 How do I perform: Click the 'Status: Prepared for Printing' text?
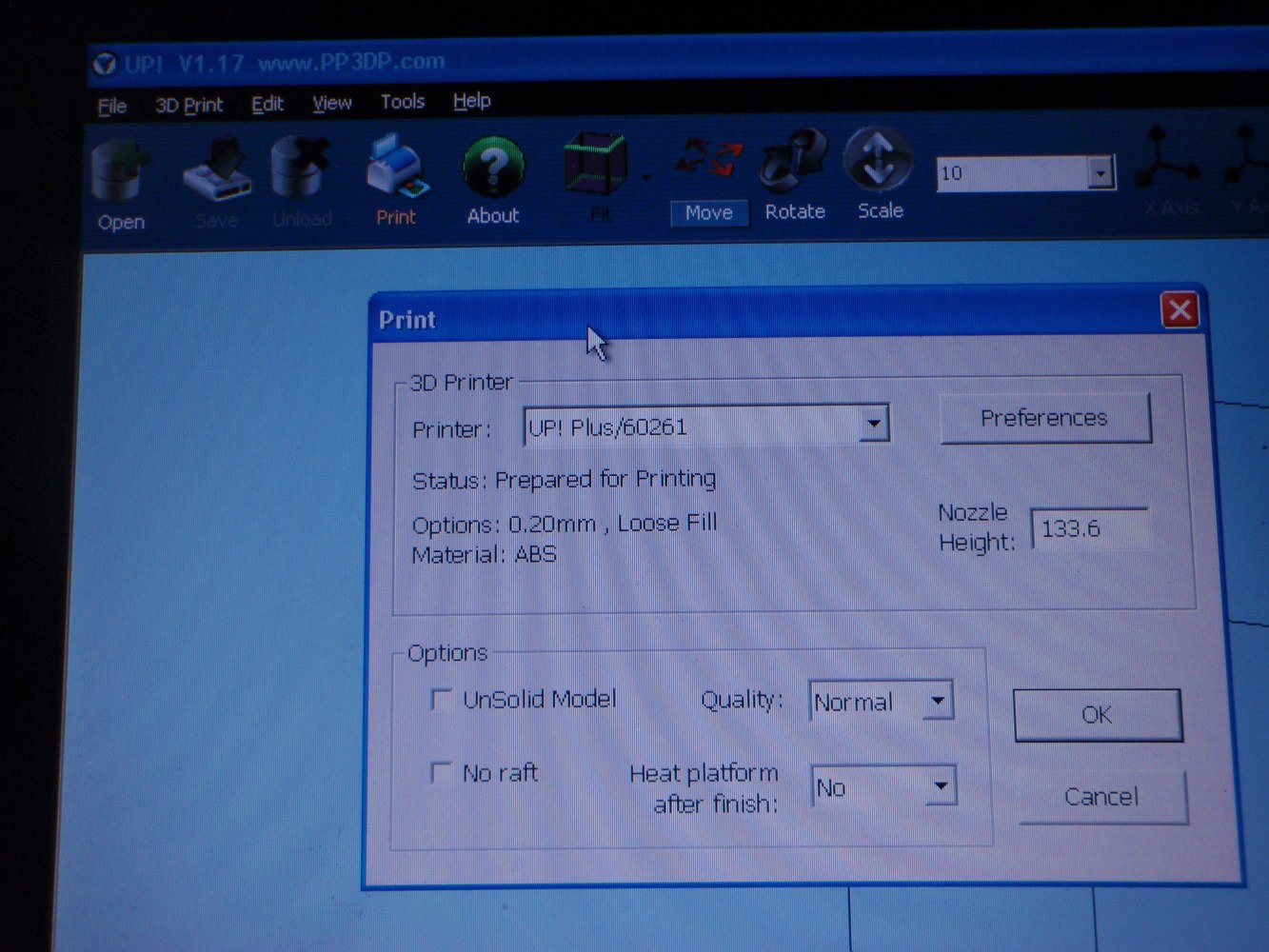pos(565,479)
